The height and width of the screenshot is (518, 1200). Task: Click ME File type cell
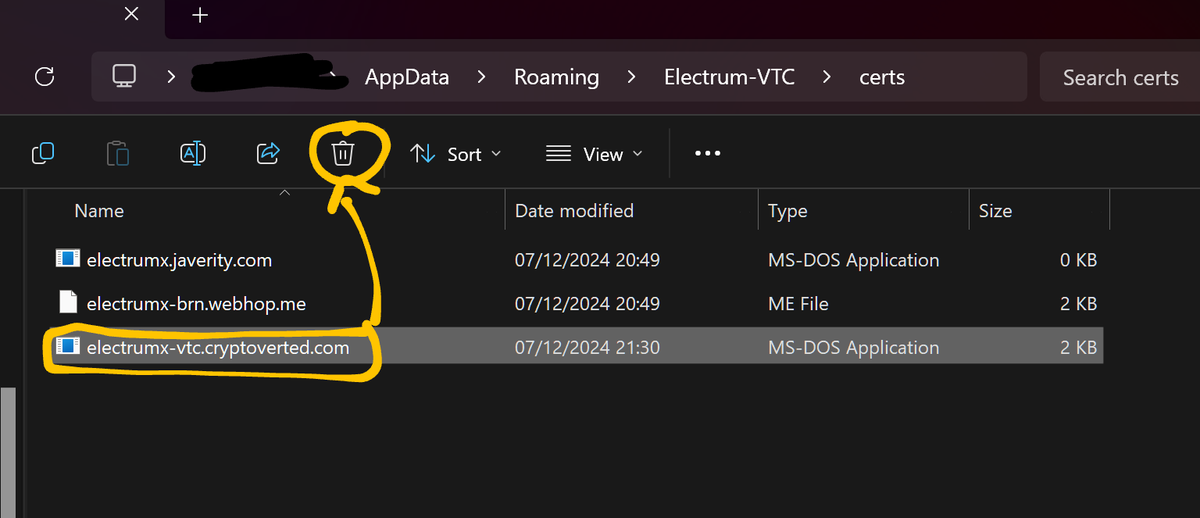(x=798, y=303)
